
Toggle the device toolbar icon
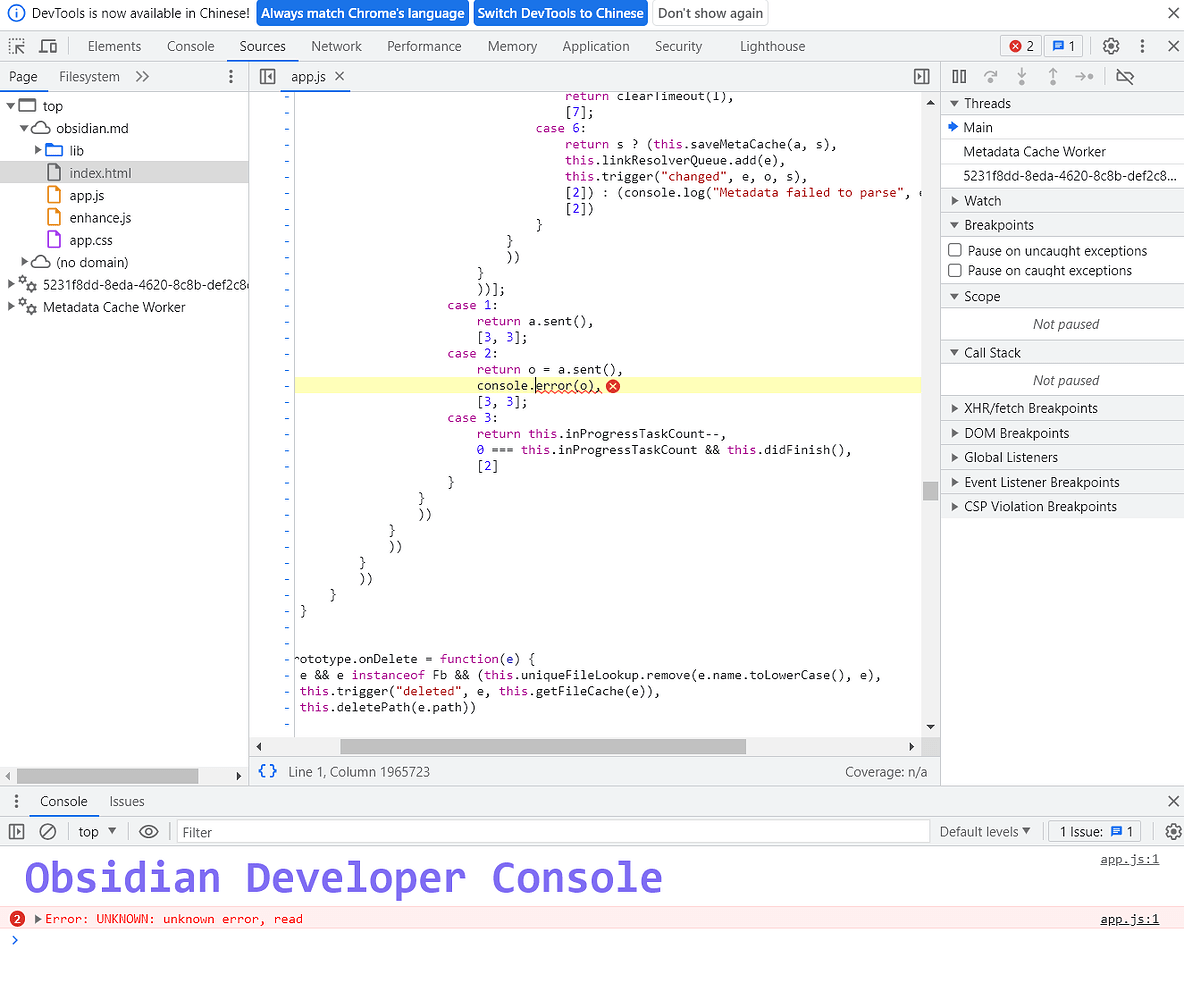48,46
